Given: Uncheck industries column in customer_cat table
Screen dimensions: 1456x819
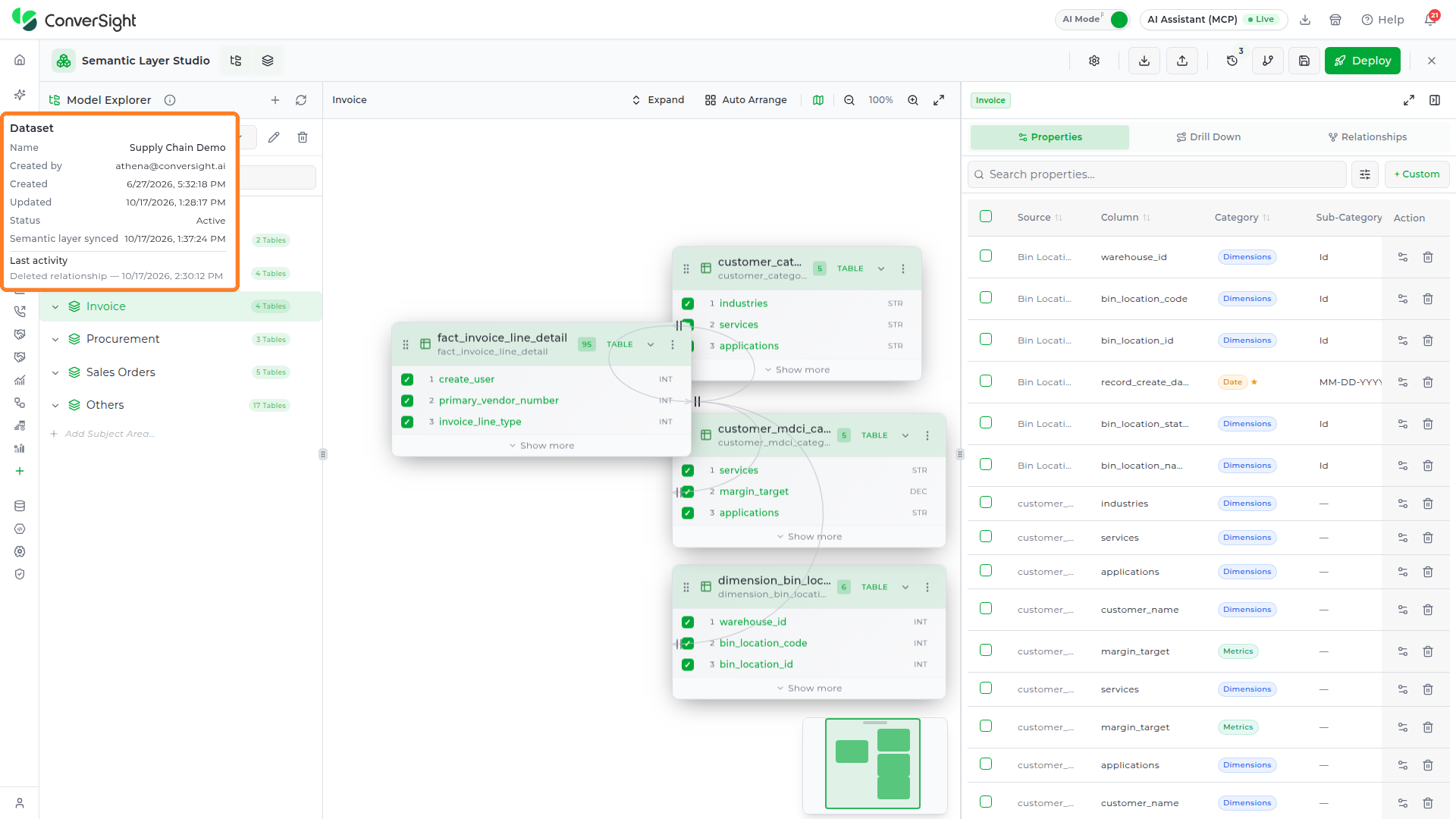Looking at the screenshot, I should (x=688, y=303).
